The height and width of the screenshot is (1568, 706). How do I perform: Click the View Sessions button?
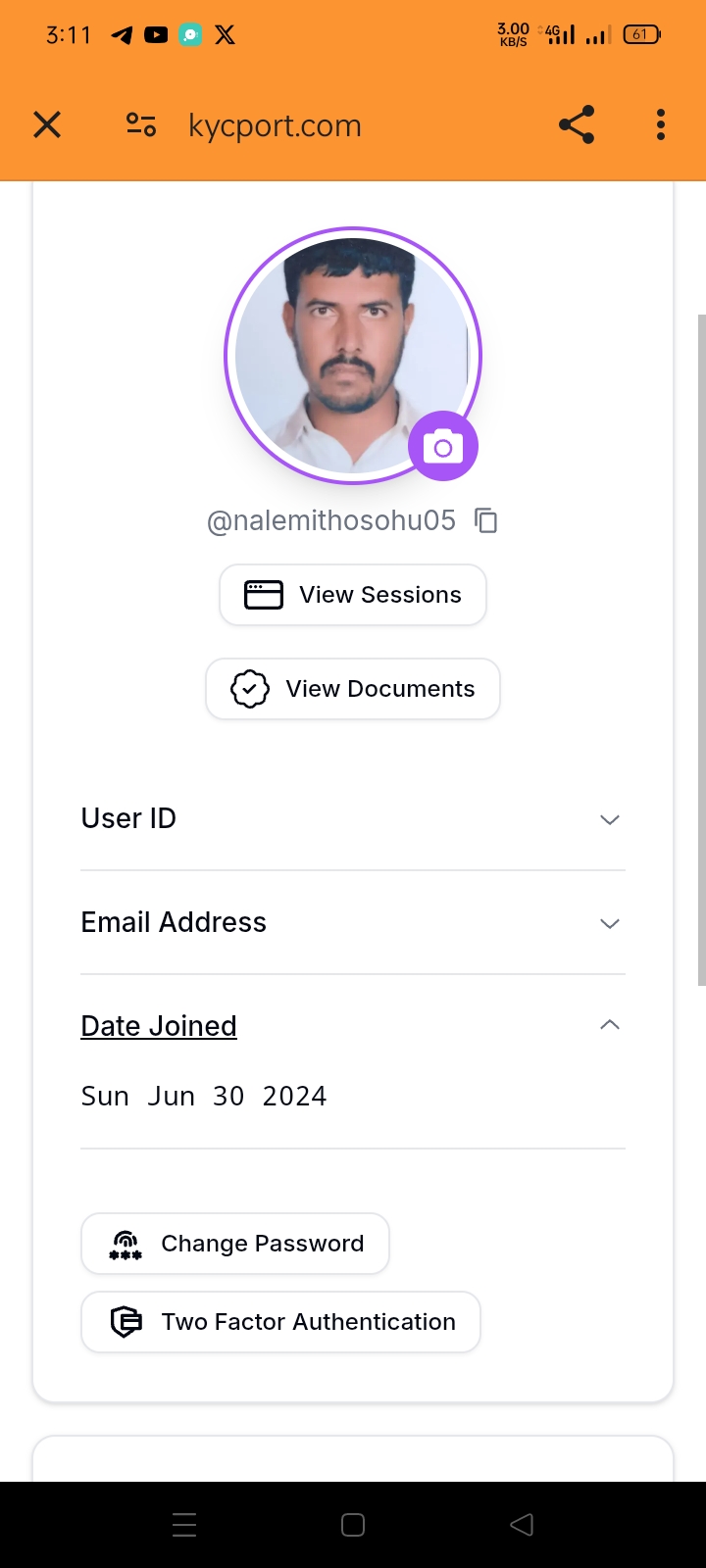coord(353,595)
